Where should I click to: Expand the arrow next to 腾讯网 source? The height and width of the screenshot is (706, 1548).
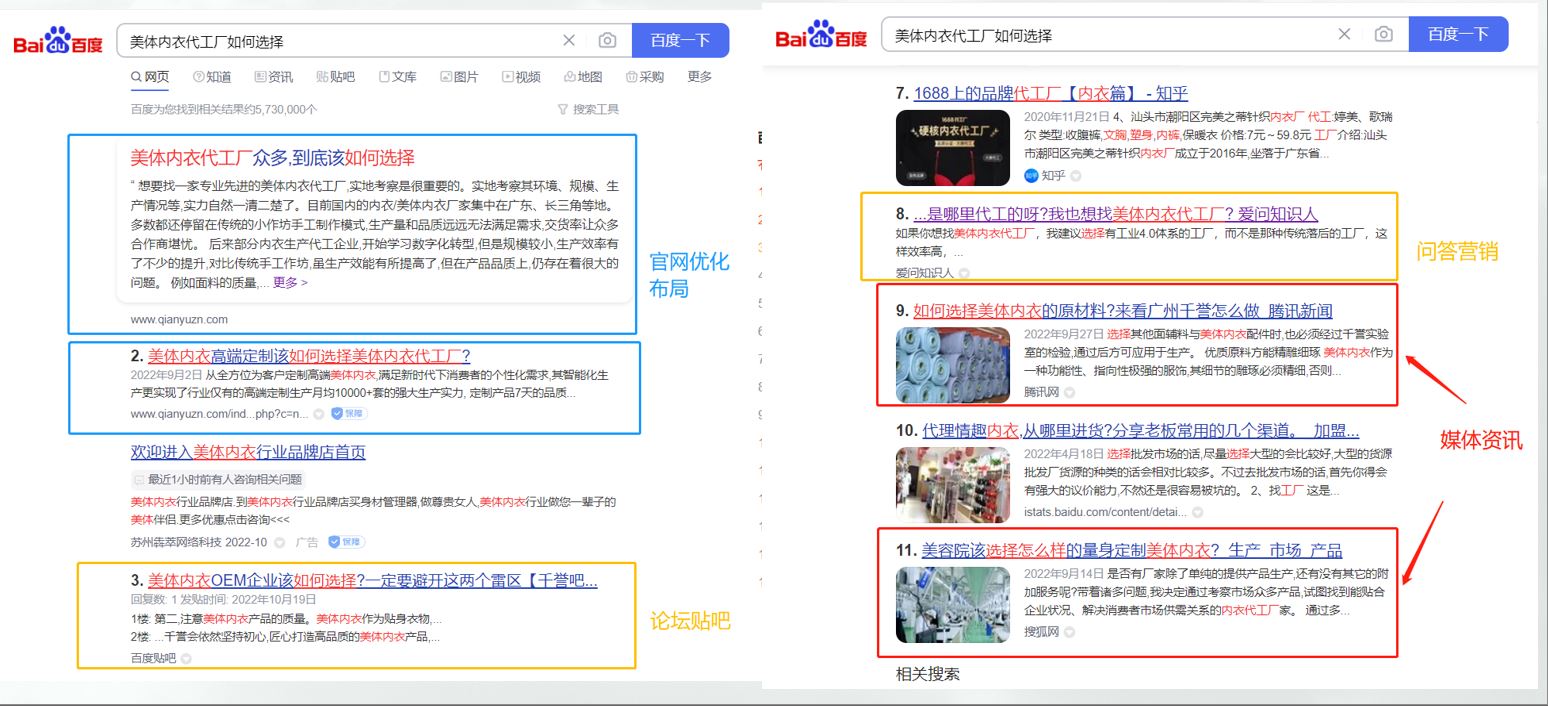point(1073,392)
